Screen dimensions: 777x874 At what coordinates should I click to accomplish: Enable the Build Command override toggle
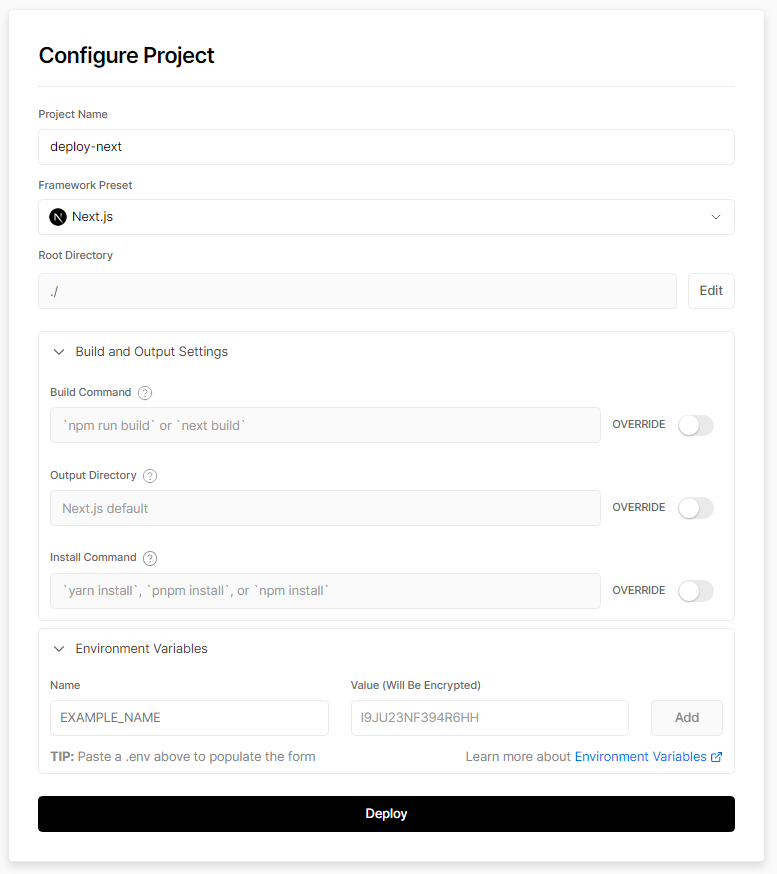click(x=695, y=425)
